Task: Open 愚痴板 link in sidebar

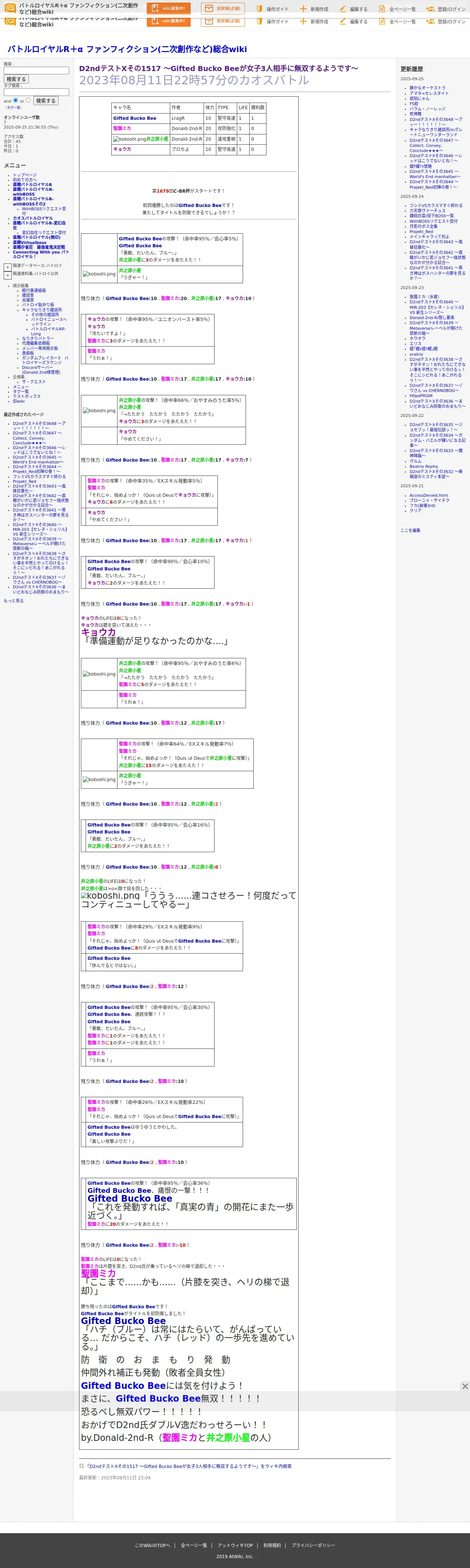Action: tap(28, 353)
